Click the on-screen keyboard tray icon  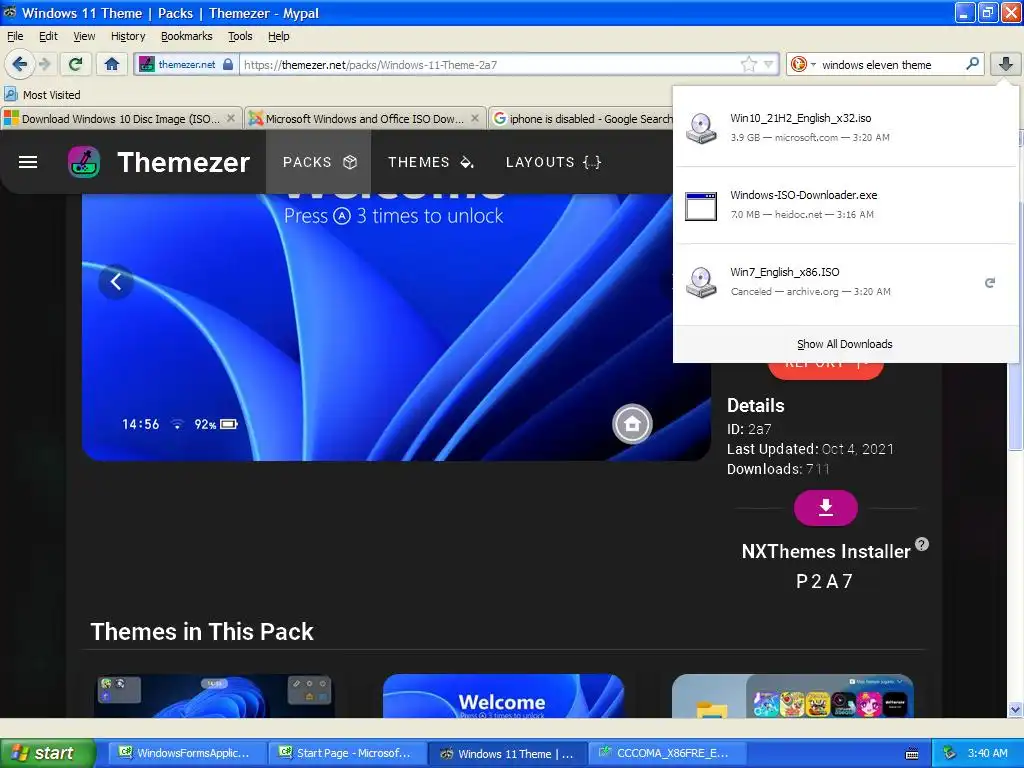tap(912, 754)
